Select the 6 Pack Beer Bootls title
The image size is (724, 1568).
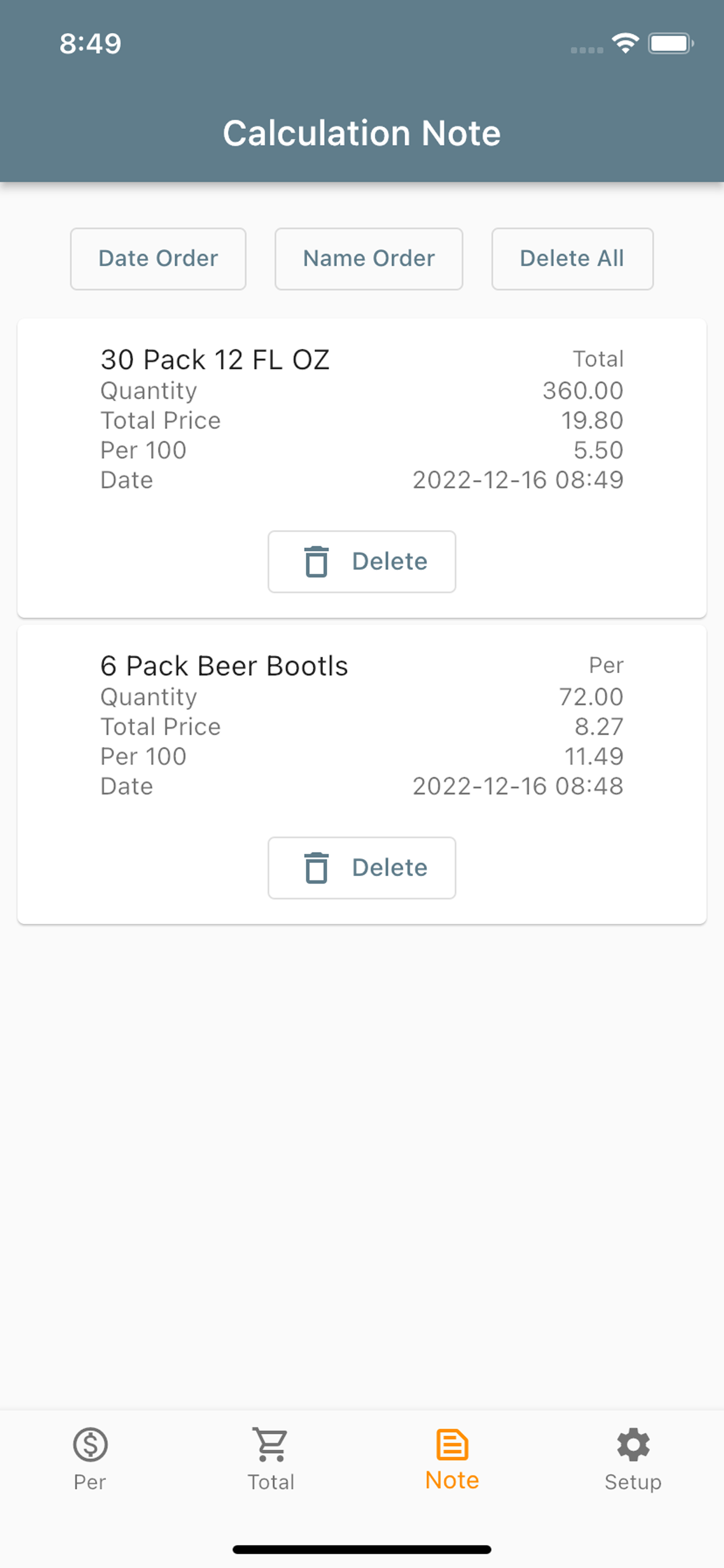(224, 666)
